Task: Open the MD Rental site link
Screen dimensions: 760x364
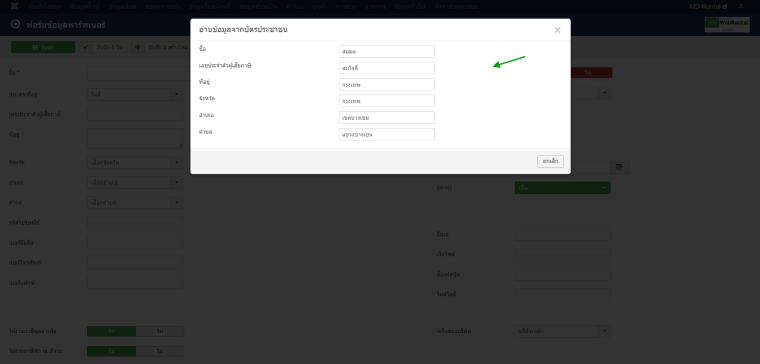Action: (708, 6)
